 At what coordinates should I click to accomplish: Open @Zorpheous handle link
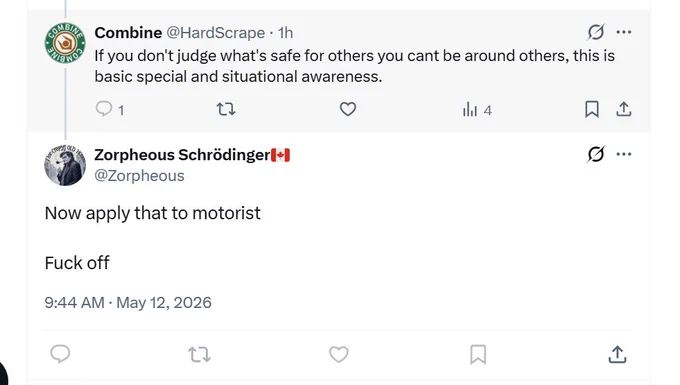coord(139,176)
